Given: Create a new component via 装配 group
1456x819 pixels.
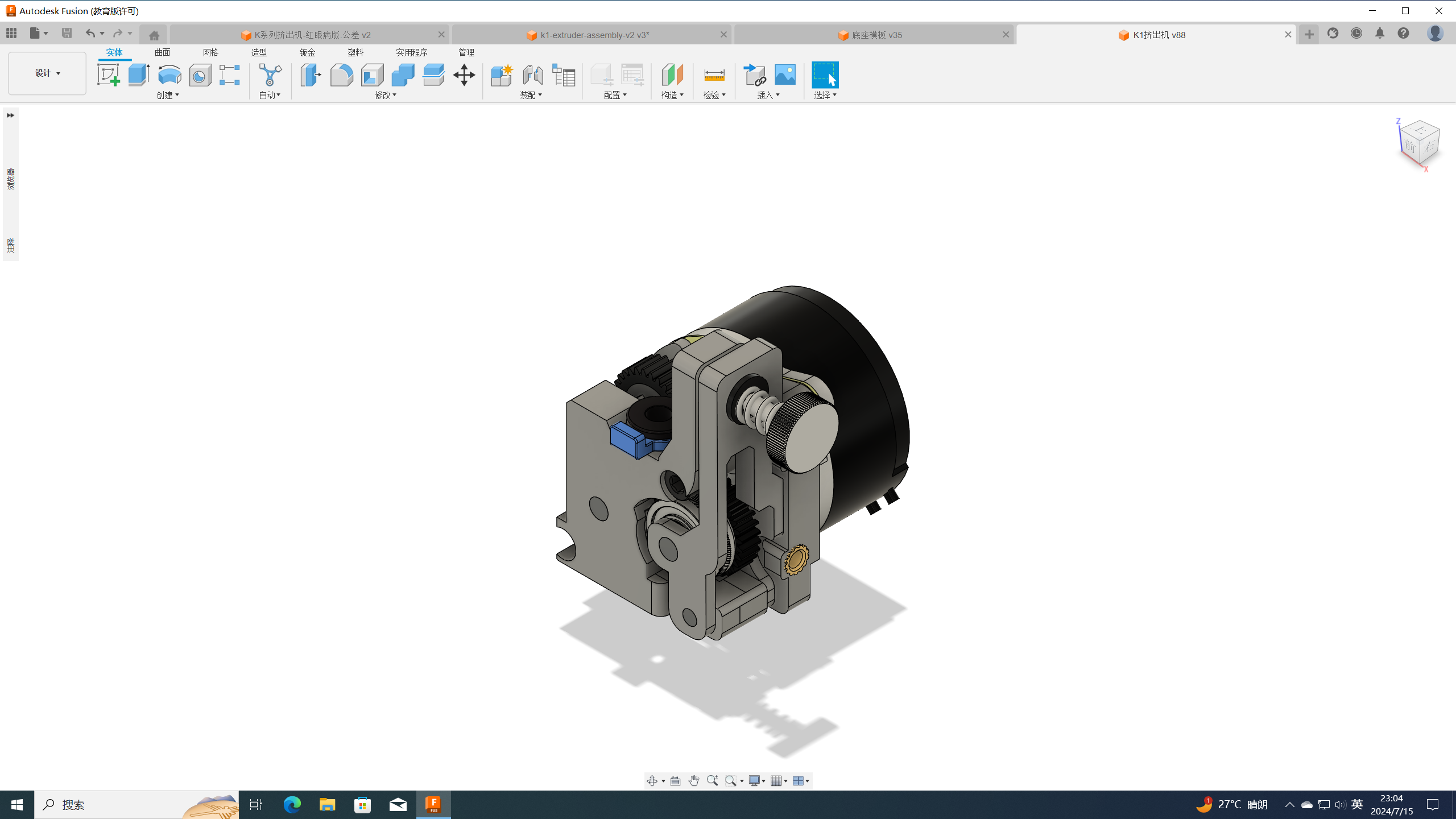Looking at the screenshot, I should click(501, 75).
